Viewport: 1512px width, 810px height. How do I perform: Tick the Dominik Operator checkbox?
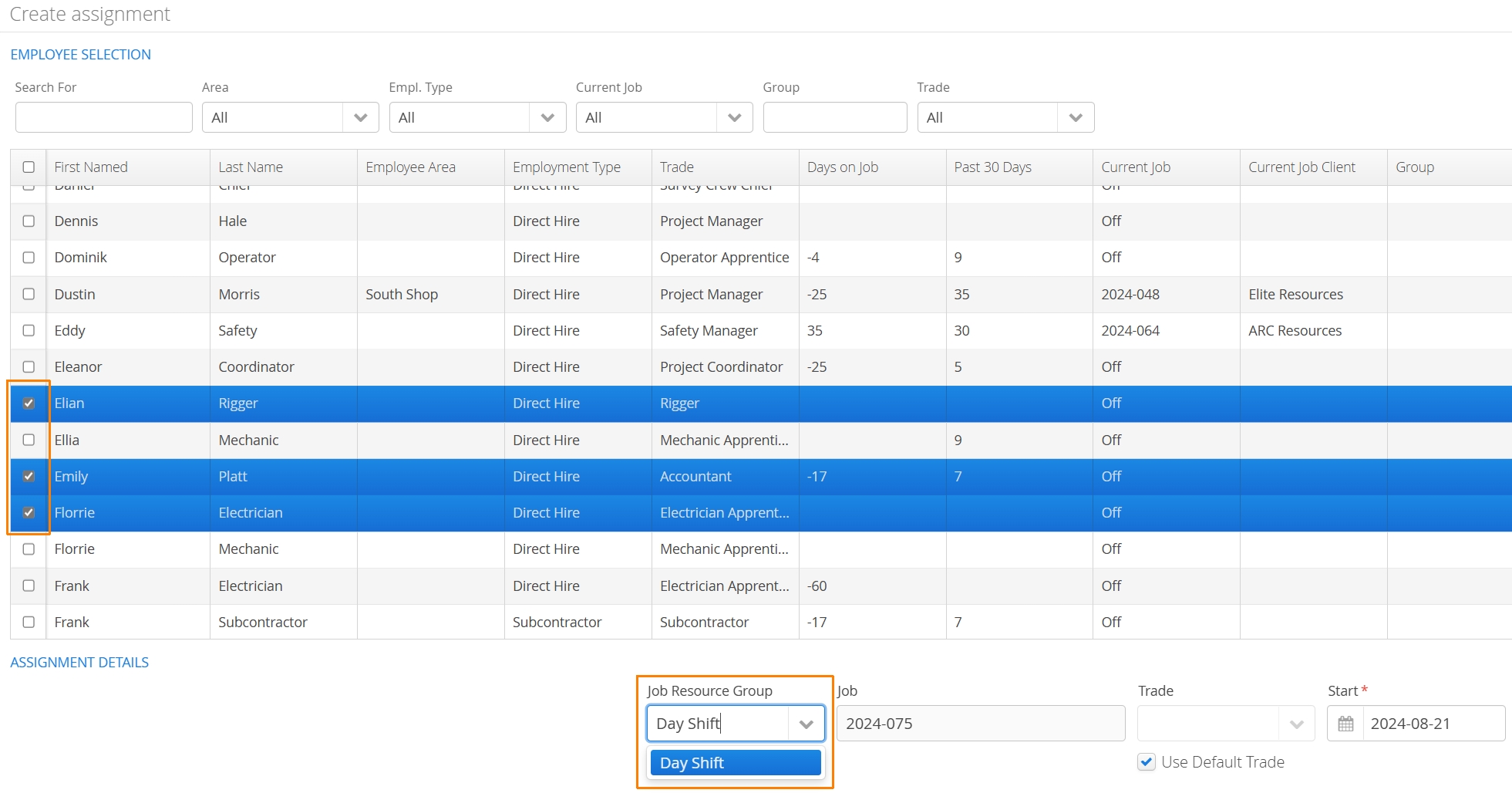tap(29, 258)
